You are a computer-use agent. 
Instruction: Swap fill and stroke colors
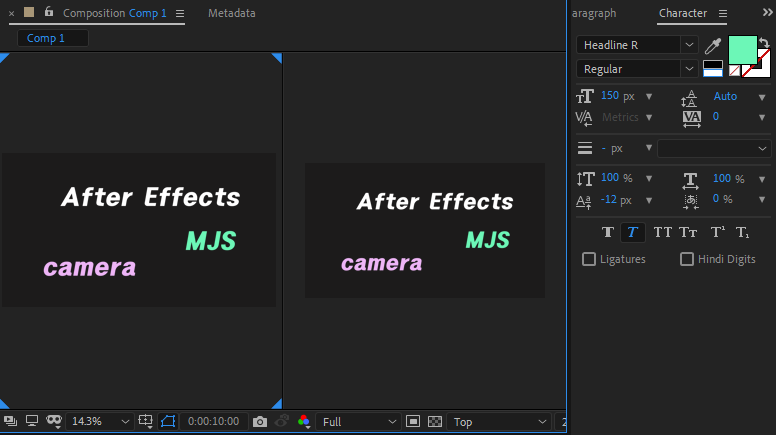click(764, 43)
